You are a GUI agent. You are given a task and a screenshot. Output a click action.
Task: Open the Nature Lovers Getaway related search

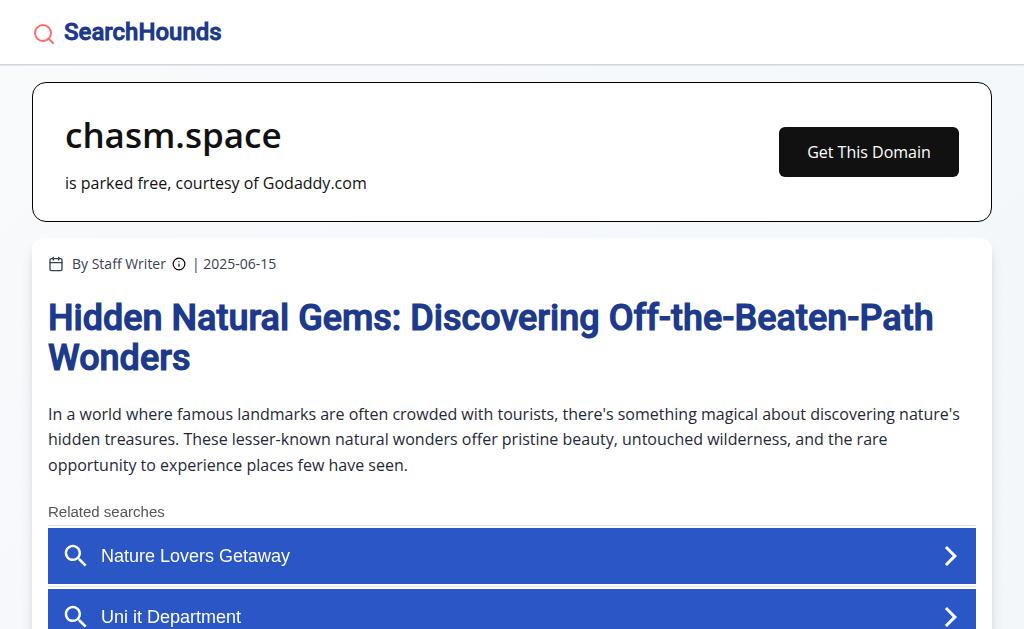(195, 556)
